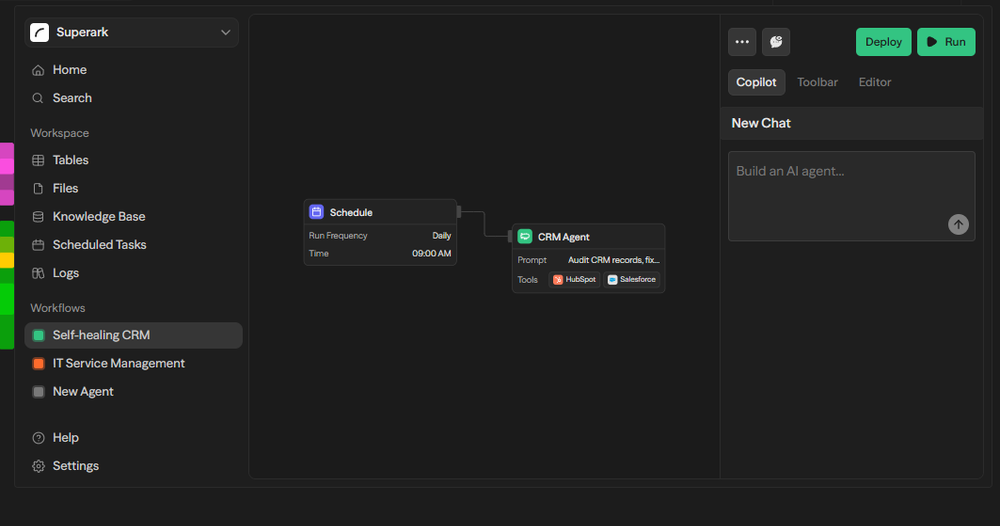Click the HubSpot tool chip
This screenshot has width=1000, height=526.
click(575, 279)
